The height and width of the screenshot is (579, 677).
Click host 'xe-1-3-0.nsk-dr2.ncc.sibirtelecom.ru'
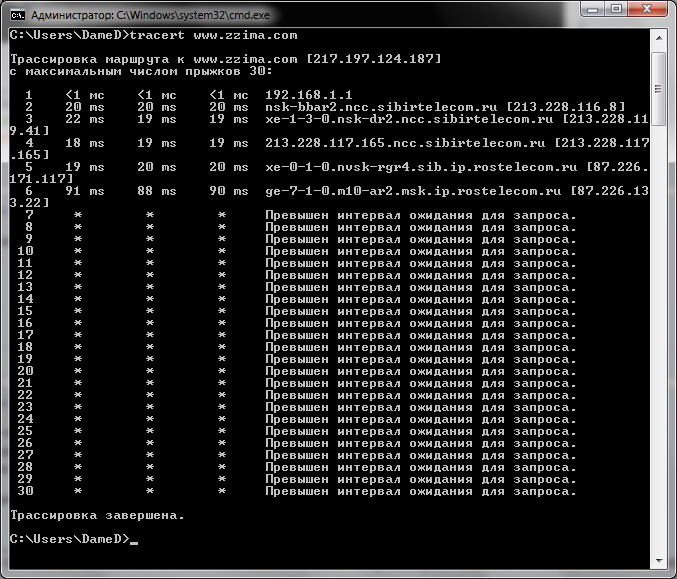coord(409,119)
